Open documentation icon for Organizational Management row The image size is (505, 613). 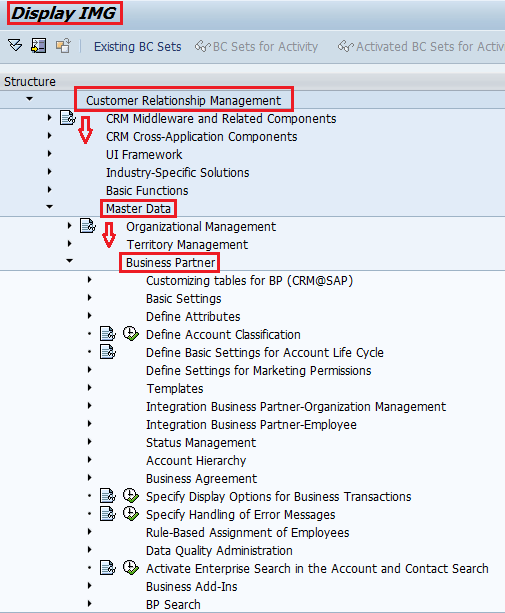click(88, 226)
